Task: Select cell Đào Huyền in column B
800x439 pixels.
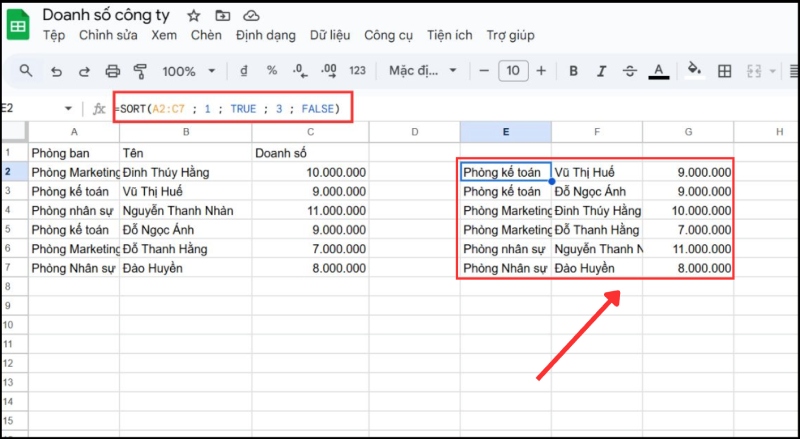Action: pos(186,268)
